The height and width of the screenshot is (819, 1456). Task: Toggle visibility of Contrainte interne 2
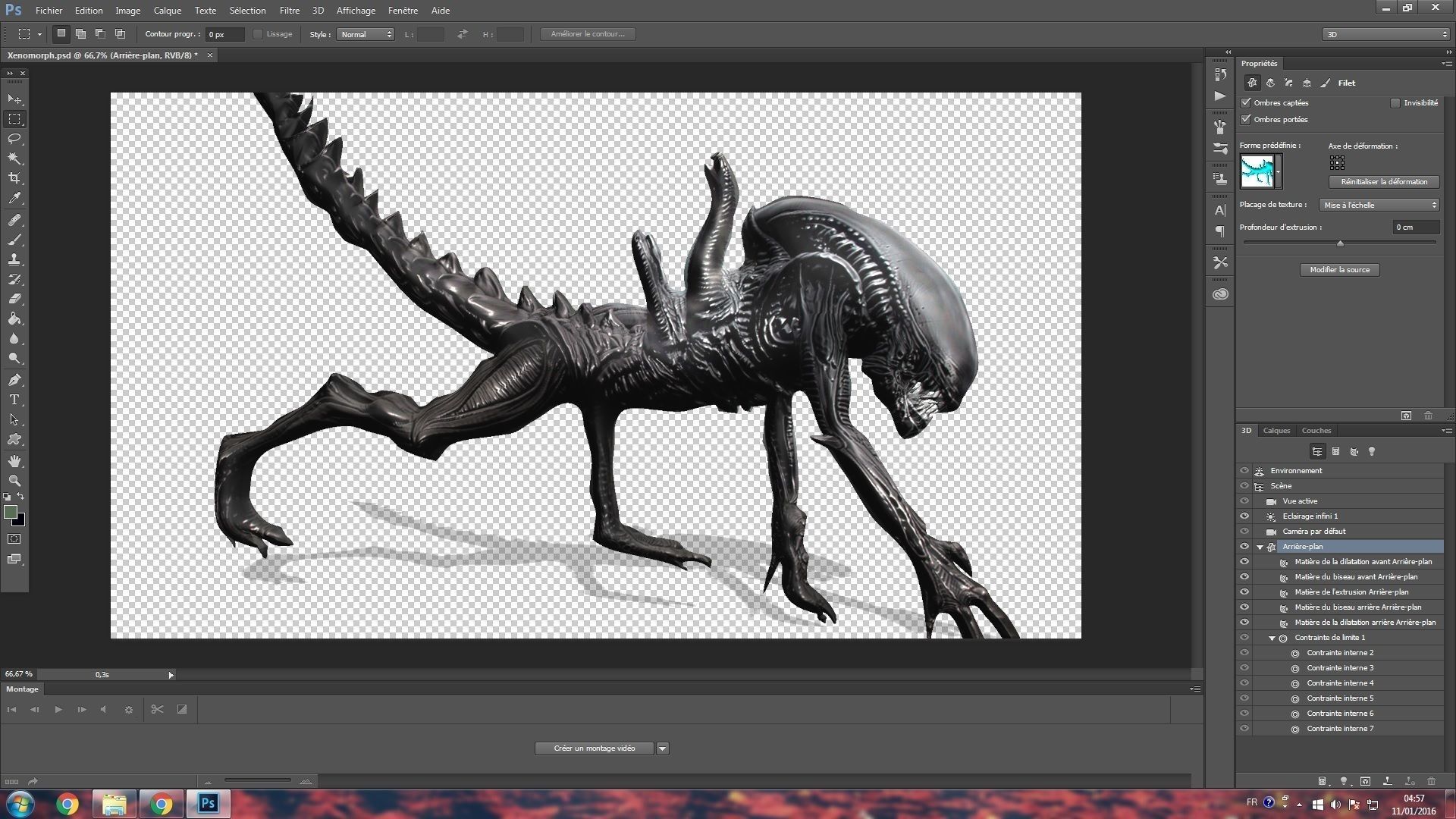1244,653
